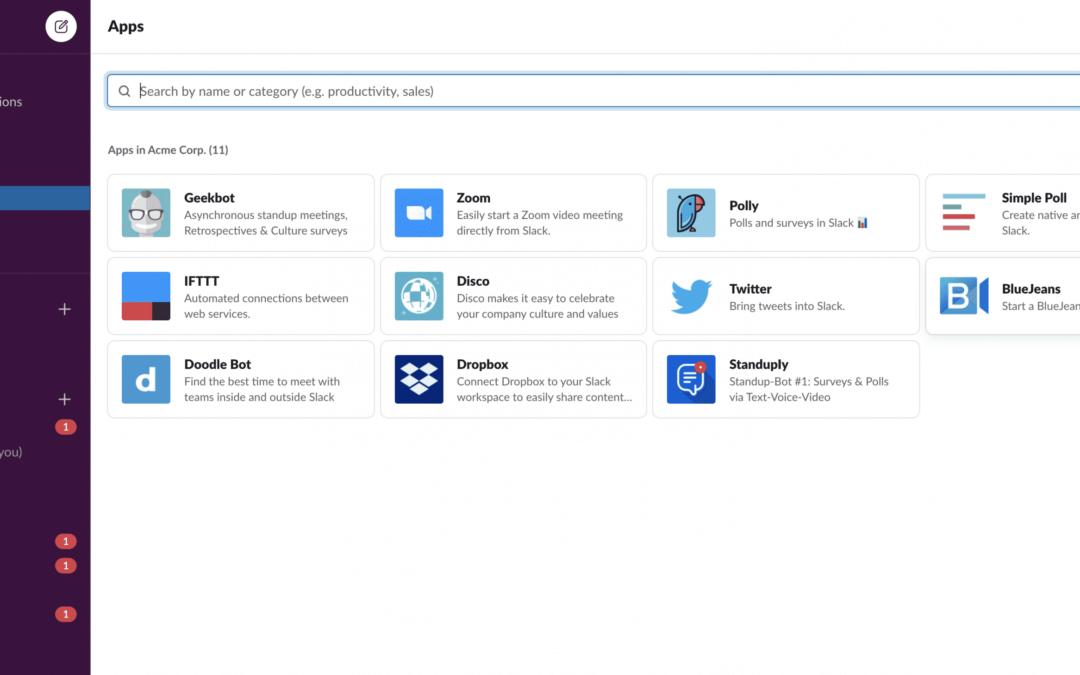Click the Geekbot robot icon
This screenshot has width=1080, height=675.
point(146,213)
